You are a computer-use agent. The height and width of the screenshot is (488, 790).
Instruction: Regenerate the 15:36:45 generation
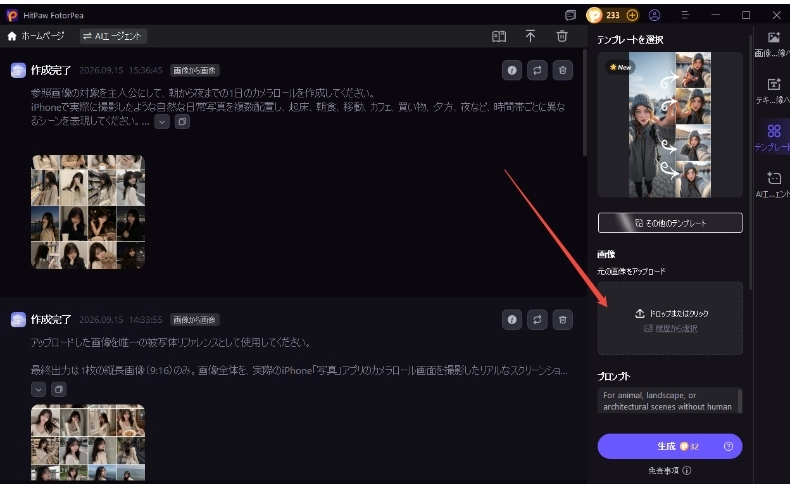(538, 71)
